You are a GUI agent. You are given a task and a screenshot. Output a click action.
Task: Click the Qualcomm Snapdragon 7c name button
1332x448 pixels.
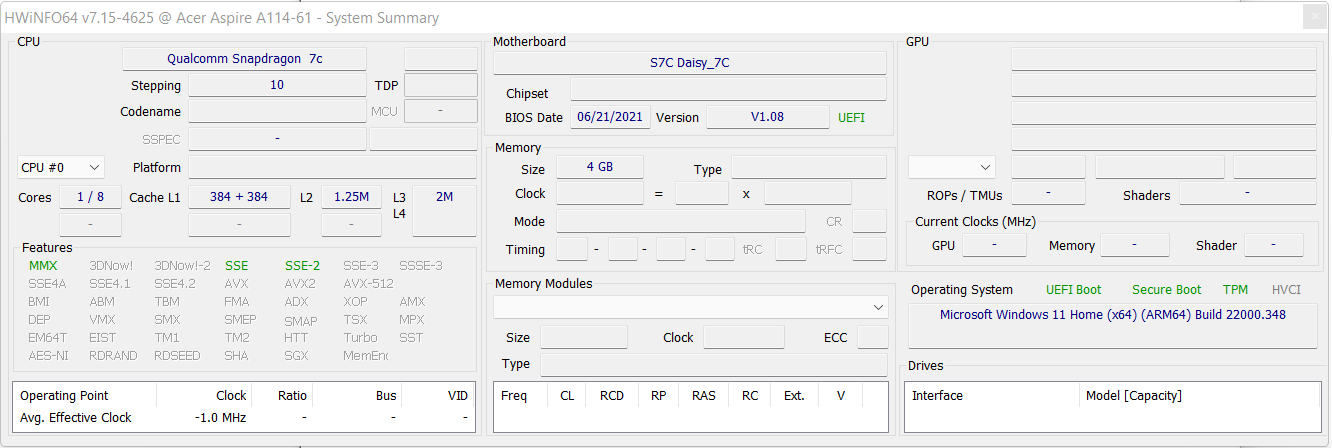tap(244, 59)
